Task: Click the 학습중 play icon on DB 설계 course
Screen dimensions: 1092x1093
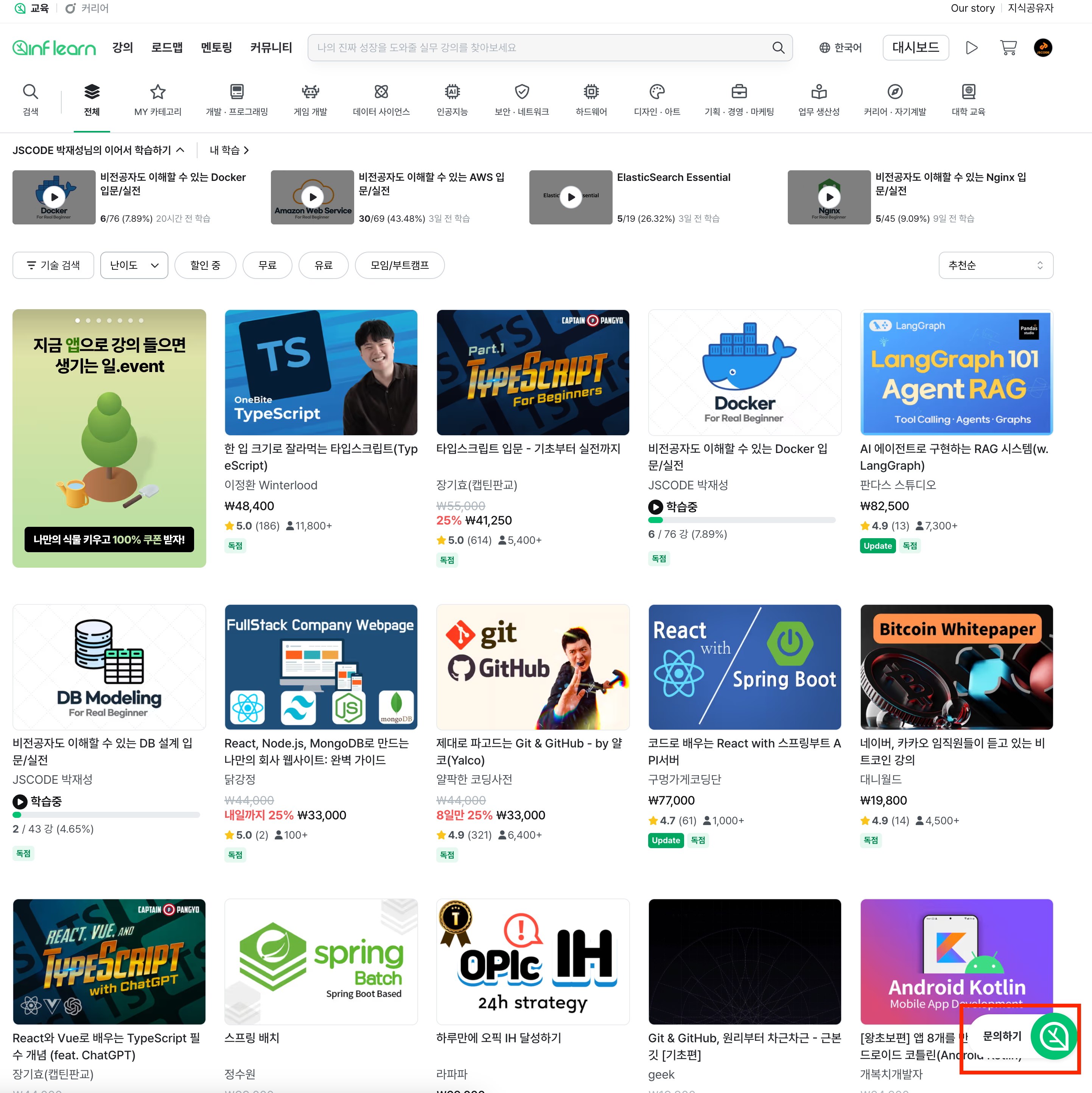Action: pos(20,802)
